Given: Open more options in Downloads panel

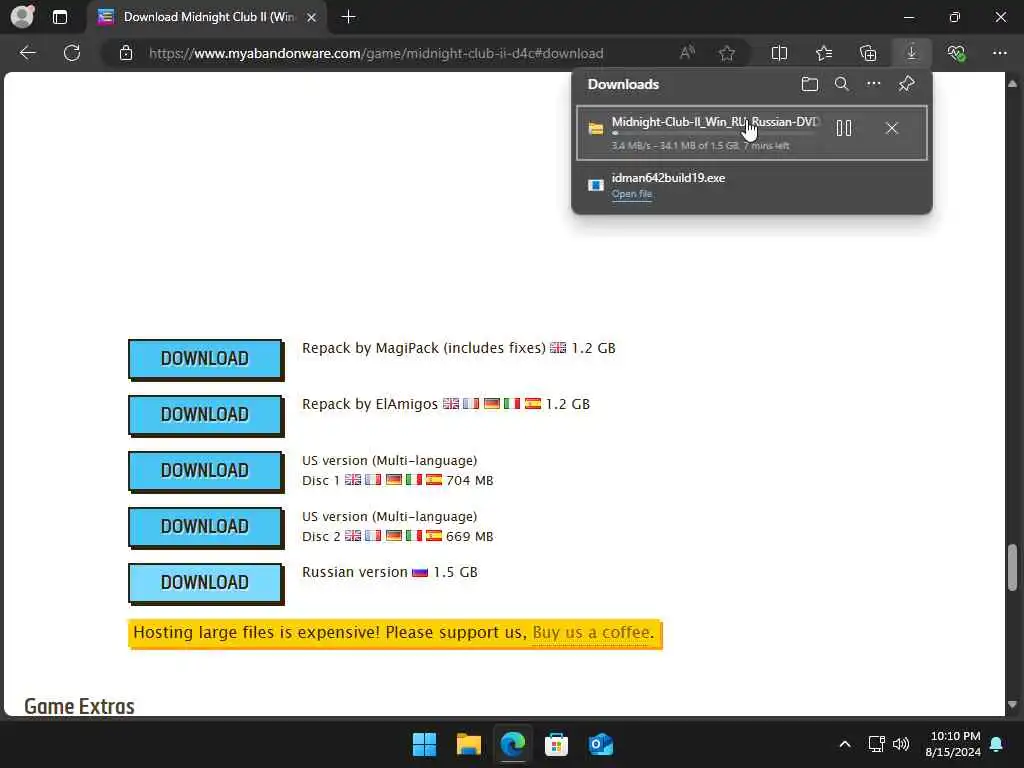Looking at the screenshot, I should point(874,84).
